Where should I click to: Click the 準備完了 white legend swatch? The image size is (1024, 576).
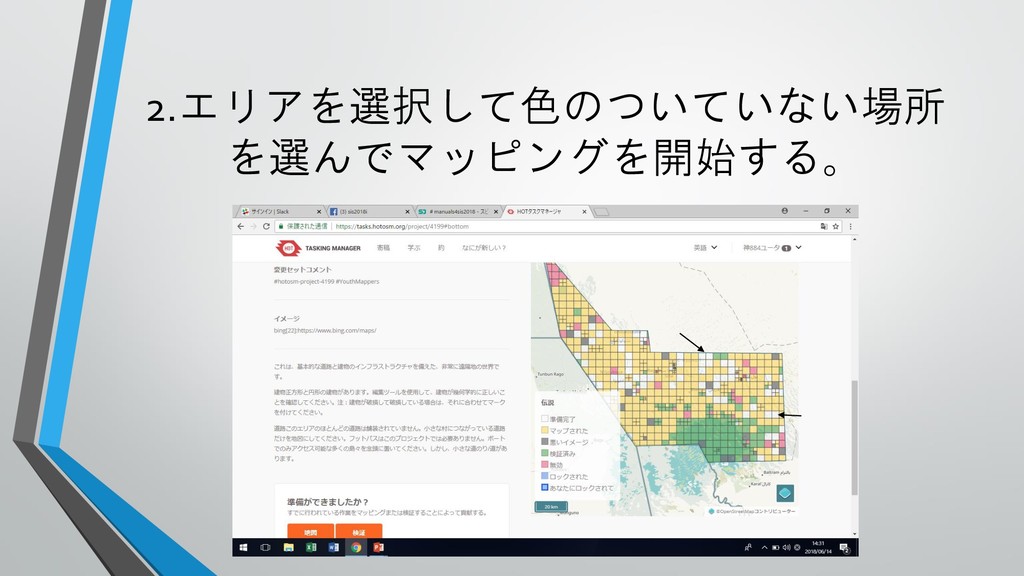tap(545, 419)
